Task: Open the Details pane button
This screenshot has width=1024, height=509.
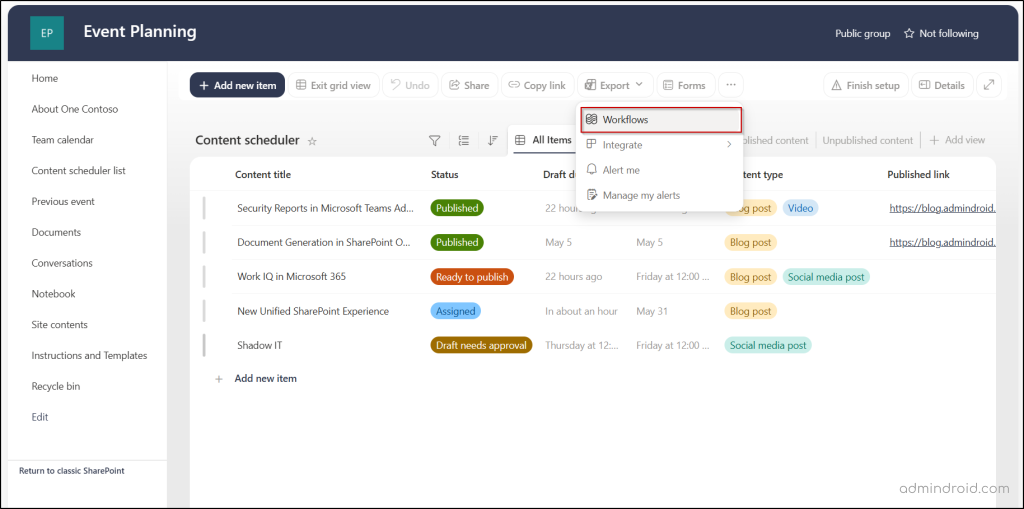Action: click(x=942, y=85)
